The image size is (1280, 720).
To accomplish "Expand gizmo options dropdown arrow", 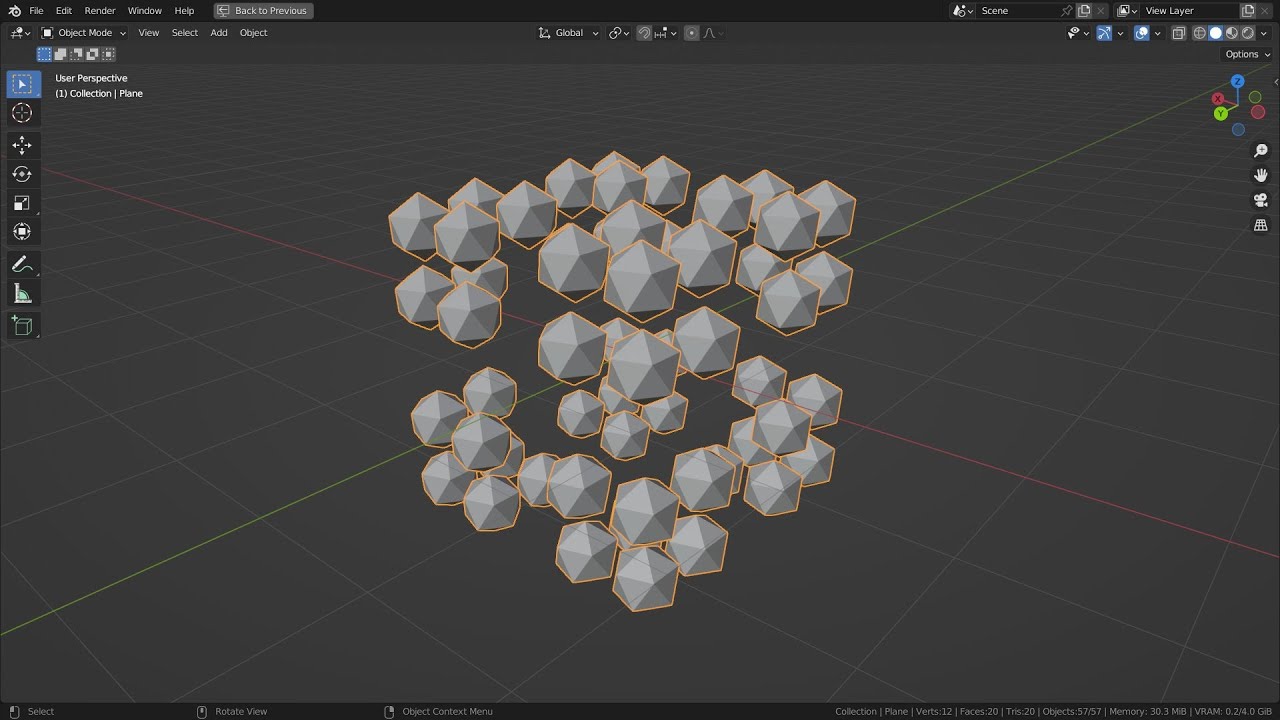I will pos(1120,33).
